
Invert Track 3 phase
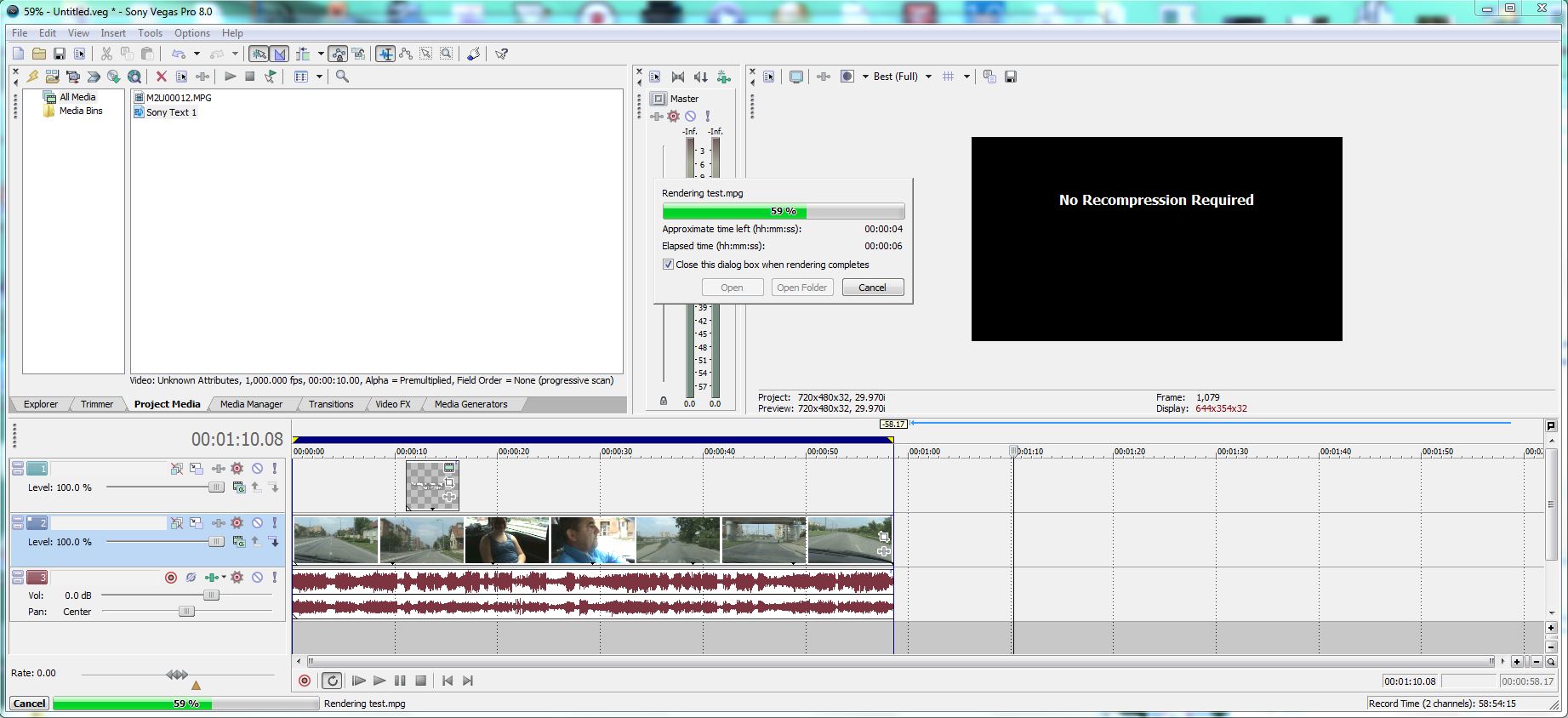click(x=191, y=578)
